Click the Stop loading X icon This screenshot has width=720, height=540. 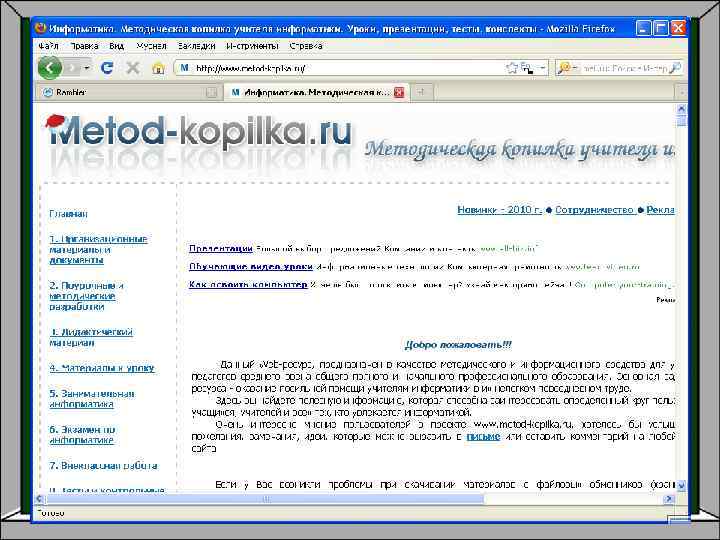pyautogui.click(x=133, y=68)
